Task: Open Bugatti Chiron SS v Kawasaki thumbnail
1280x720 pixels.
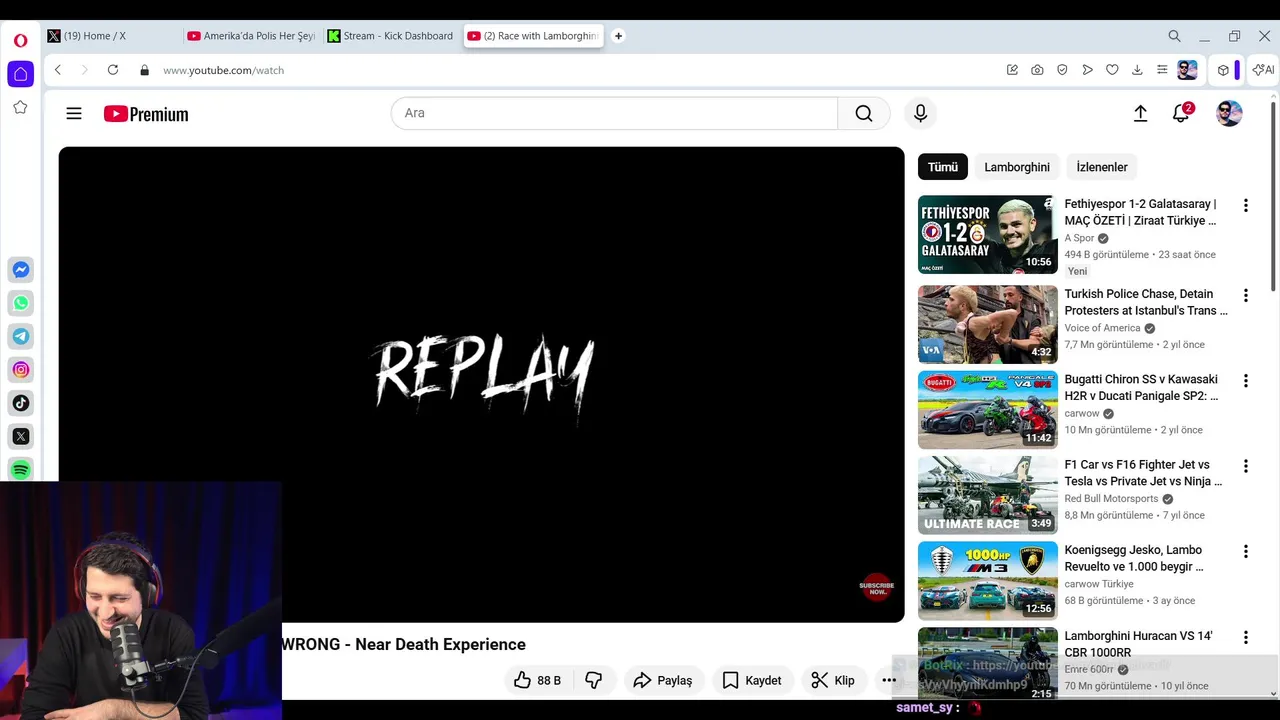Action: click(x=988, y=410)
